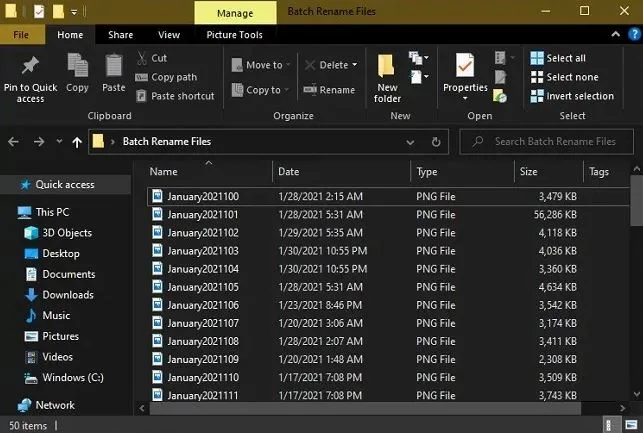
Task: Open the Move to dropdown
Action: 260,65
